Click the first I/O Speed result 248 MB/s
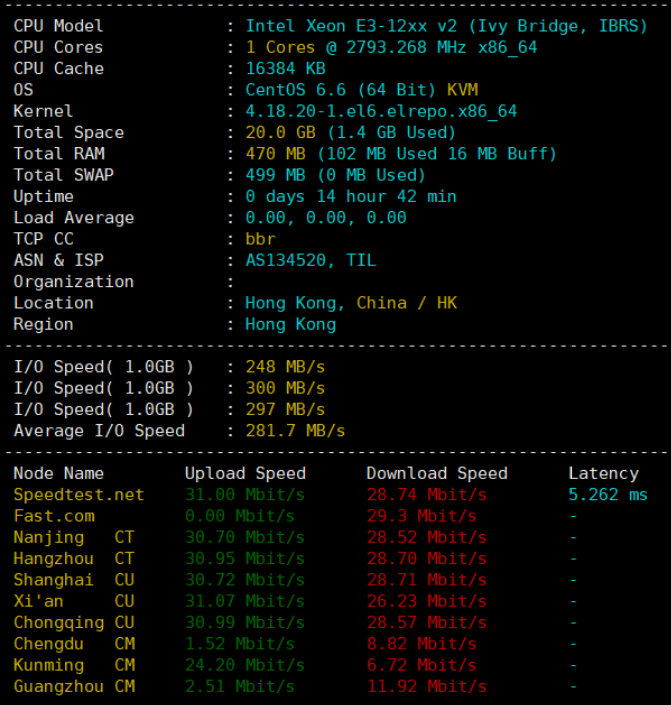Screen dimensions: 671x705 (x=285, y=367)
